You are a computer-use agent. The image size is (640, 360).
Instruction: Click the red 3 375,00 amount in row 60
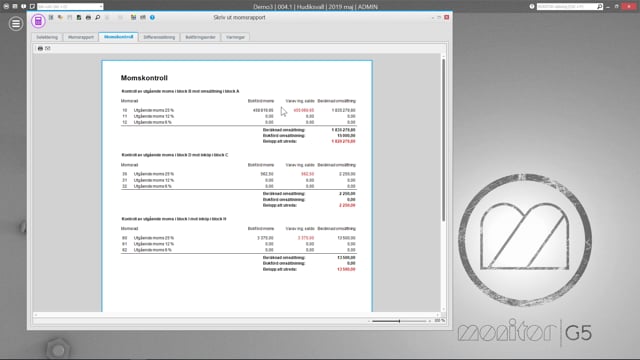tap(306, 238)
